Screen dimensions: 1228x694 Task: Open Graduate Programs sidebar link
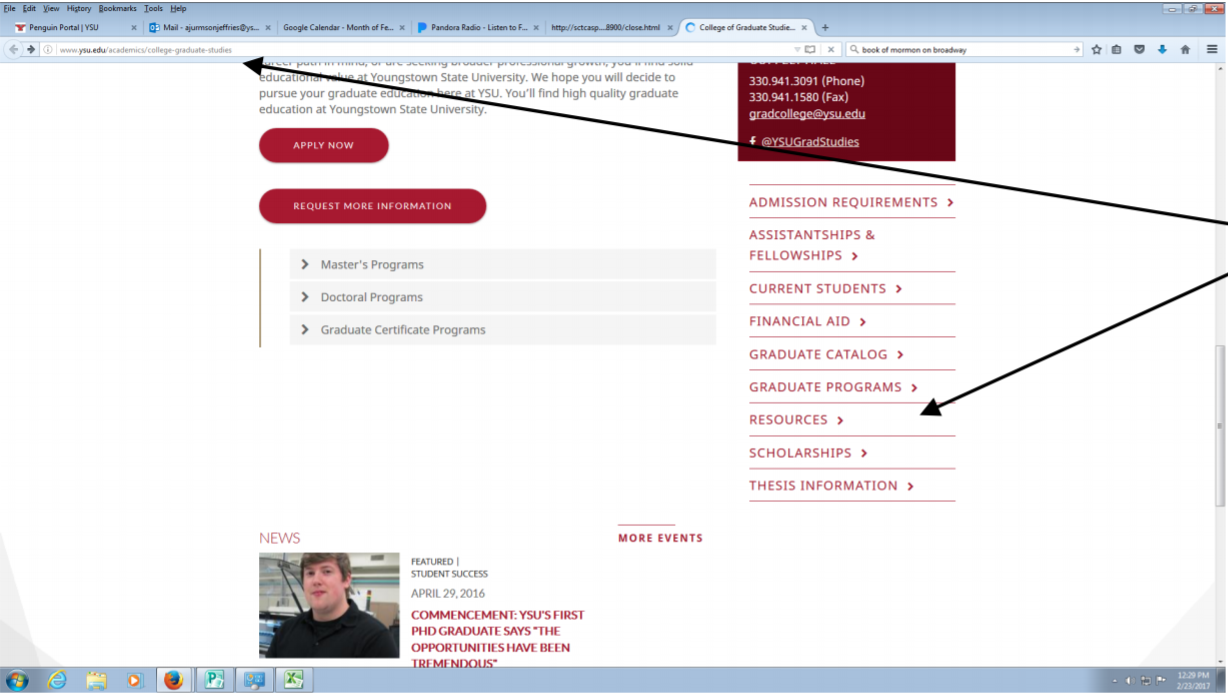834,387
